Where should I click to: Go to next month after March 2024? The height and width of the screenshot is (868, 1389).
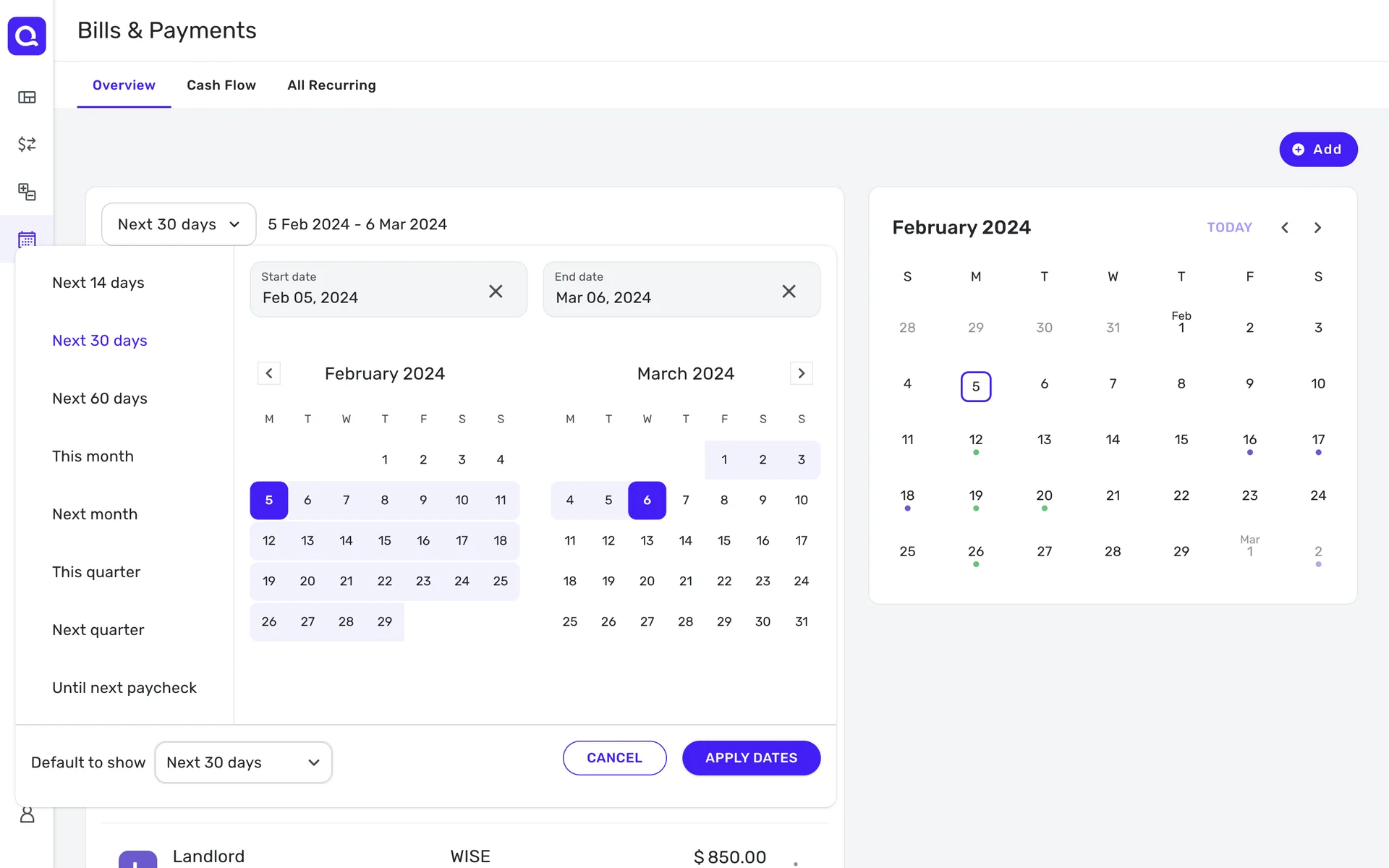click(x=801, y=373)
